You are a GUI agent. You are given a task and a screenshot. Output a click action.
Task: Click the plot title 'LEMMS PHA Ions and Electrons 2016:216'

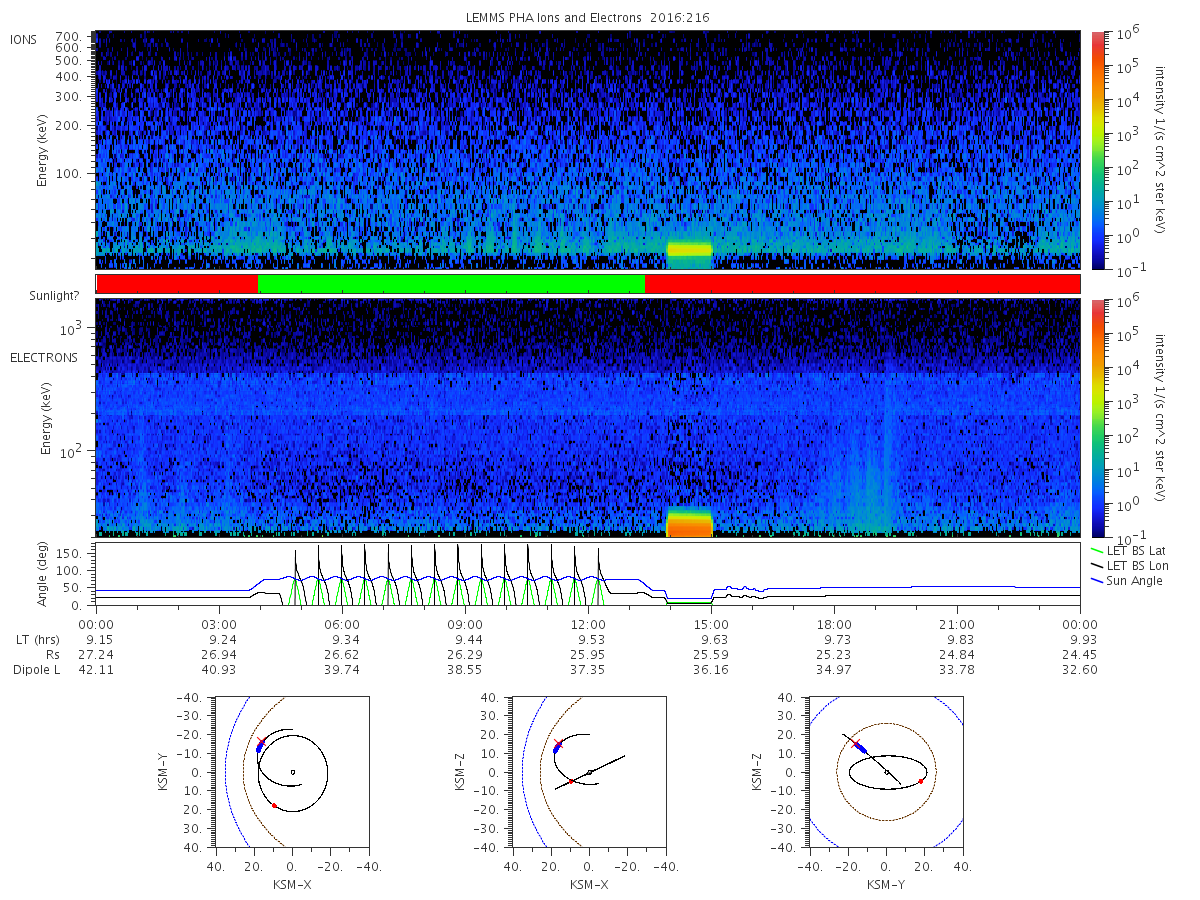pos(588,18)
